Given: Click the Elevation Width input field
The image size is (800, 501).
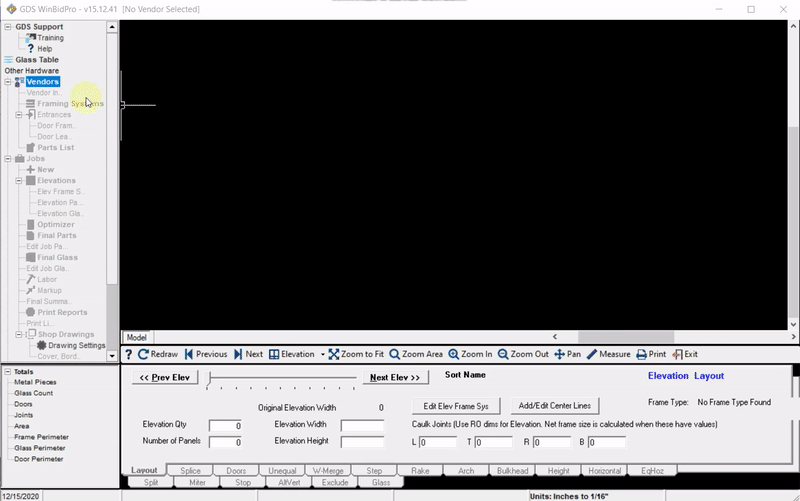Looking at the screenshot, I should pos(362,425).
